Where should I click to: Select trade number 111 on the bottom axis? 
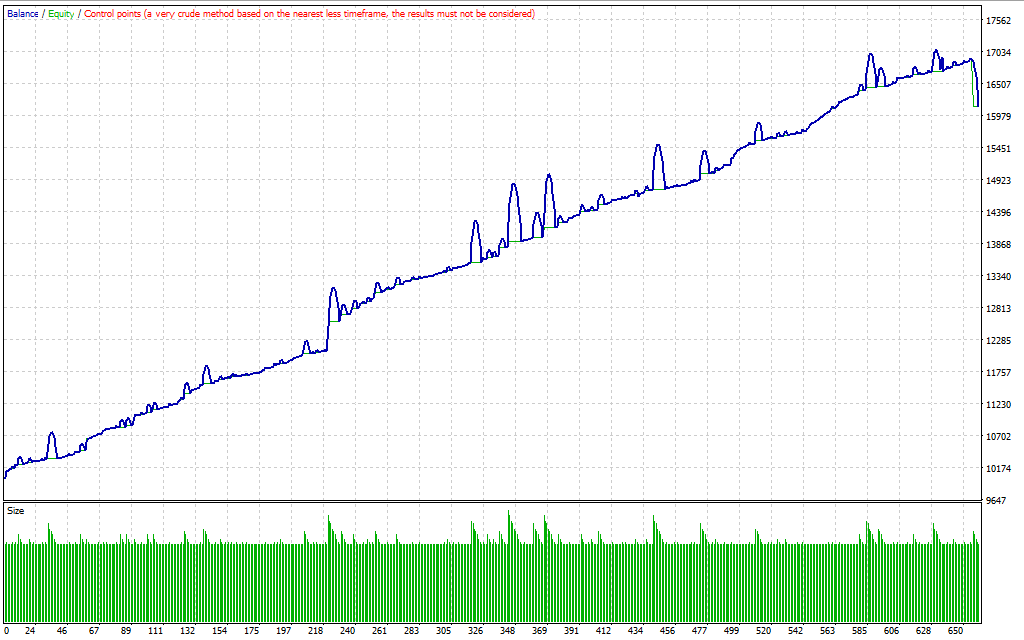point(154,631)
